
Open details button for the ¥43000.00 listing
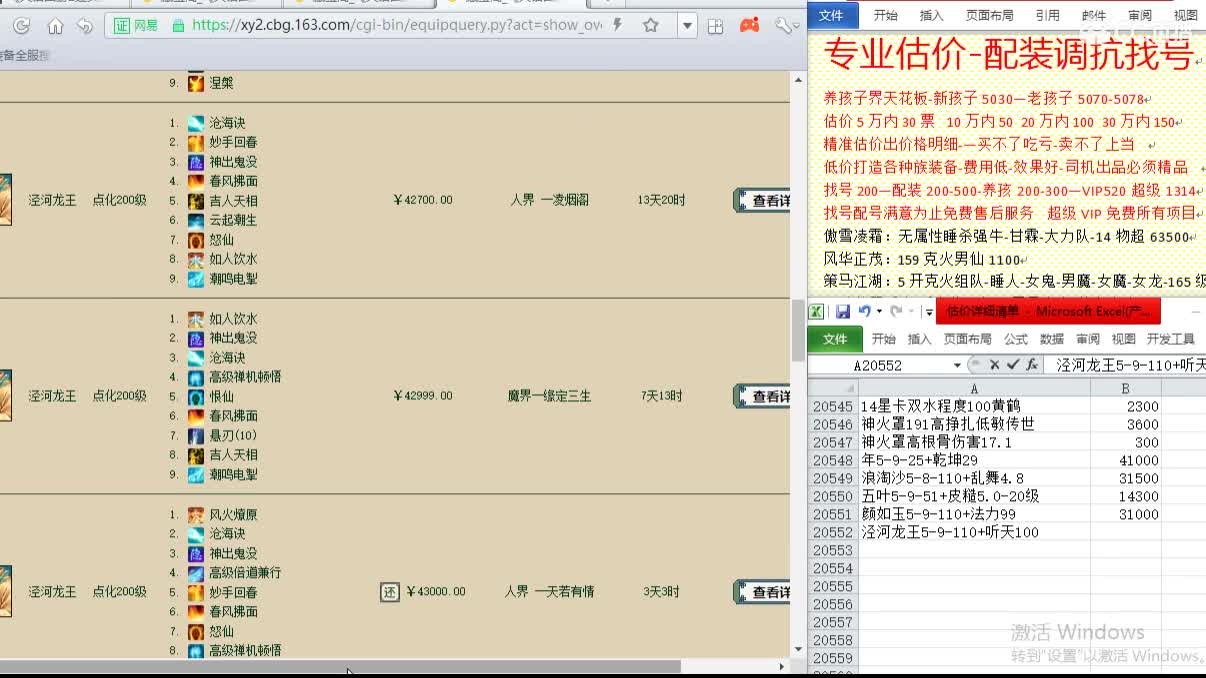(x=763, y=592)
